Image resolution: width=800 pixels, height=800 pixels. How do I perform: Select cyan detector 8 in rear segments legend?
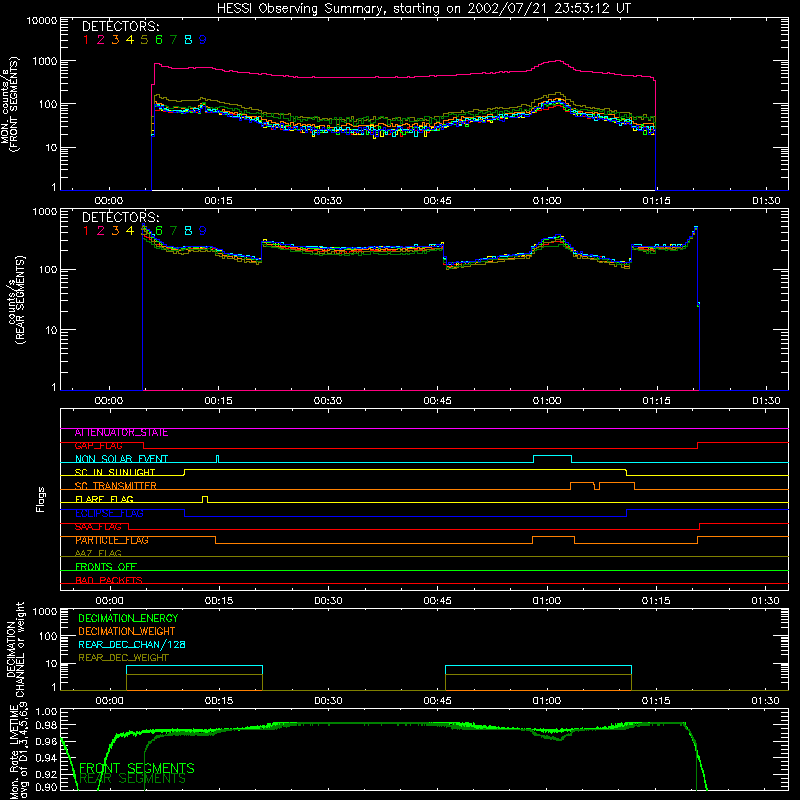click(x=188, y=231)
